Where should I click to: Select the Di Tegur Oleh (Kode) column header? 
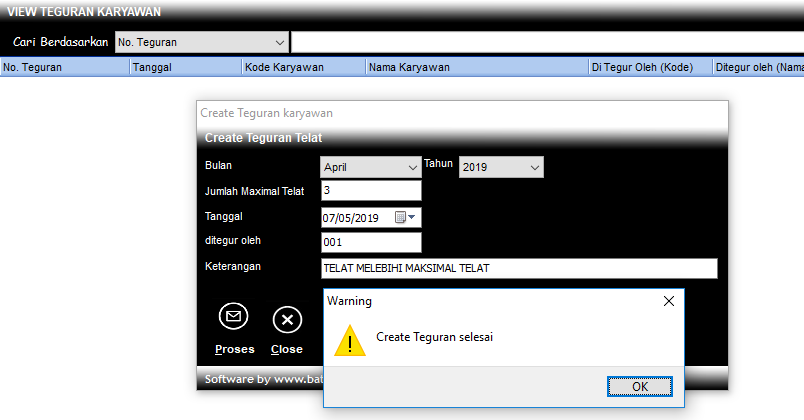[x=649, y=68]
